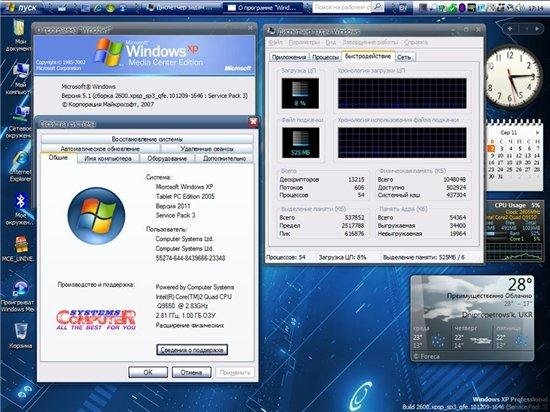
Task: Switch to Приложения tab in Task Manager
Action: click(289, 57)
